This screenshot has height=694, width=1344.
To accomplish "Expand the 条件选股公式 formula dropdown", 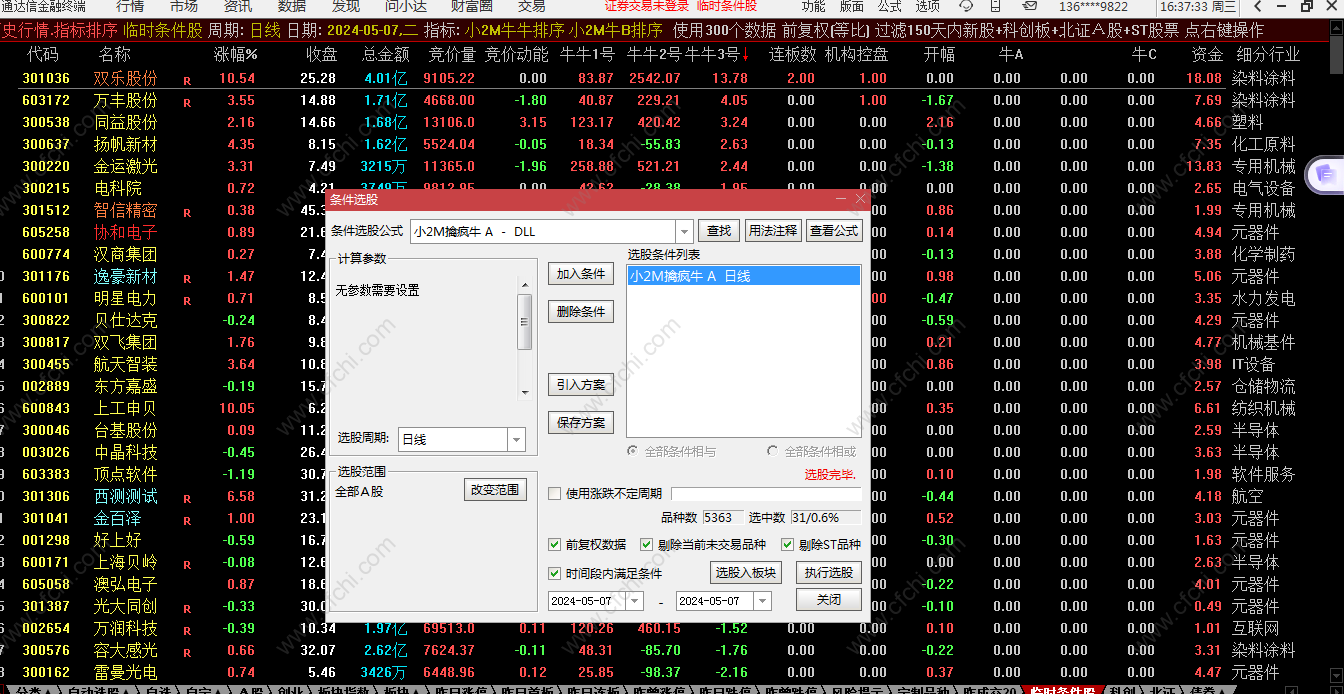I will (x=684, y=231).
